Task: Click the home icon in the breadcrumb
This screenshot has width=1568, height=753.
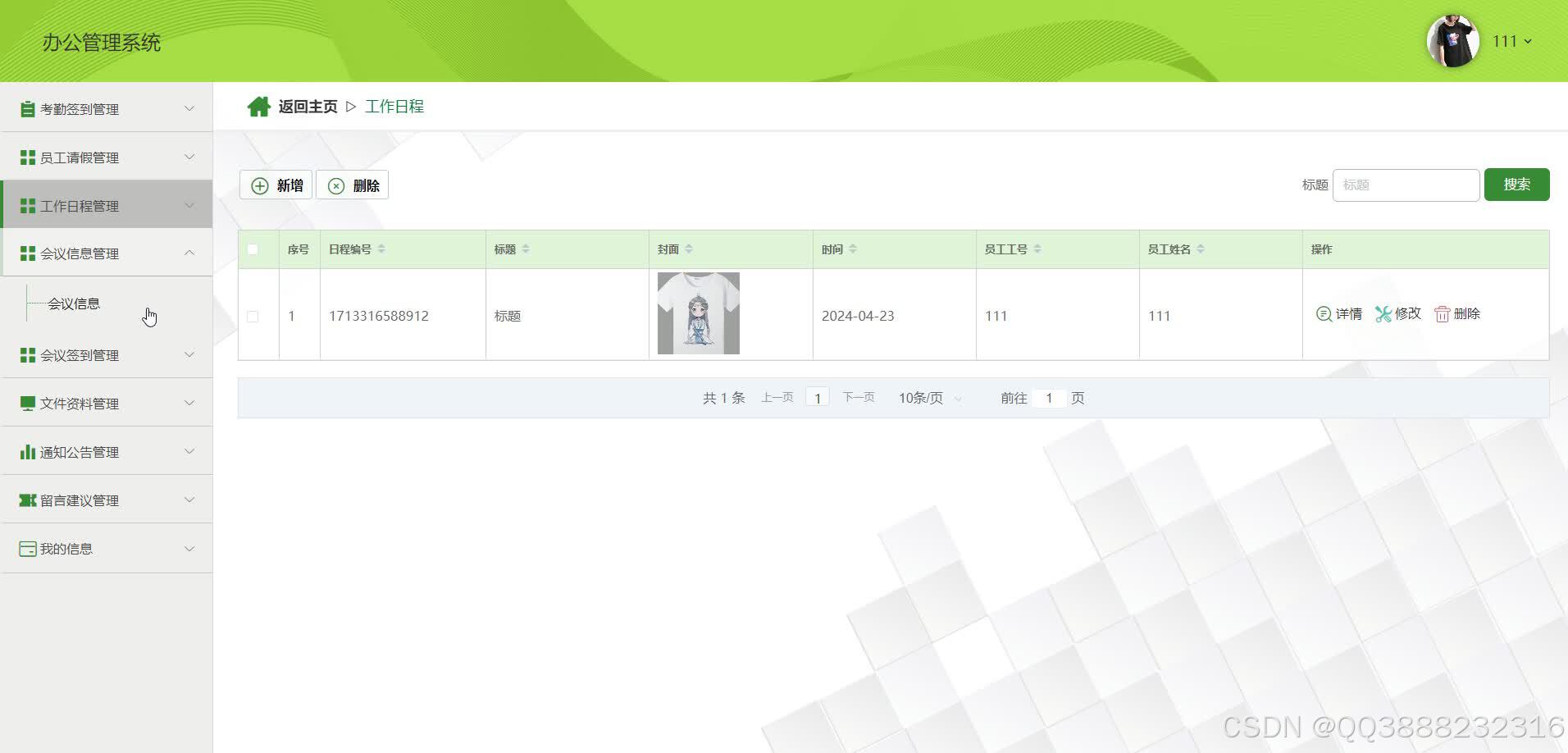Action: click(x=259, y=106)
